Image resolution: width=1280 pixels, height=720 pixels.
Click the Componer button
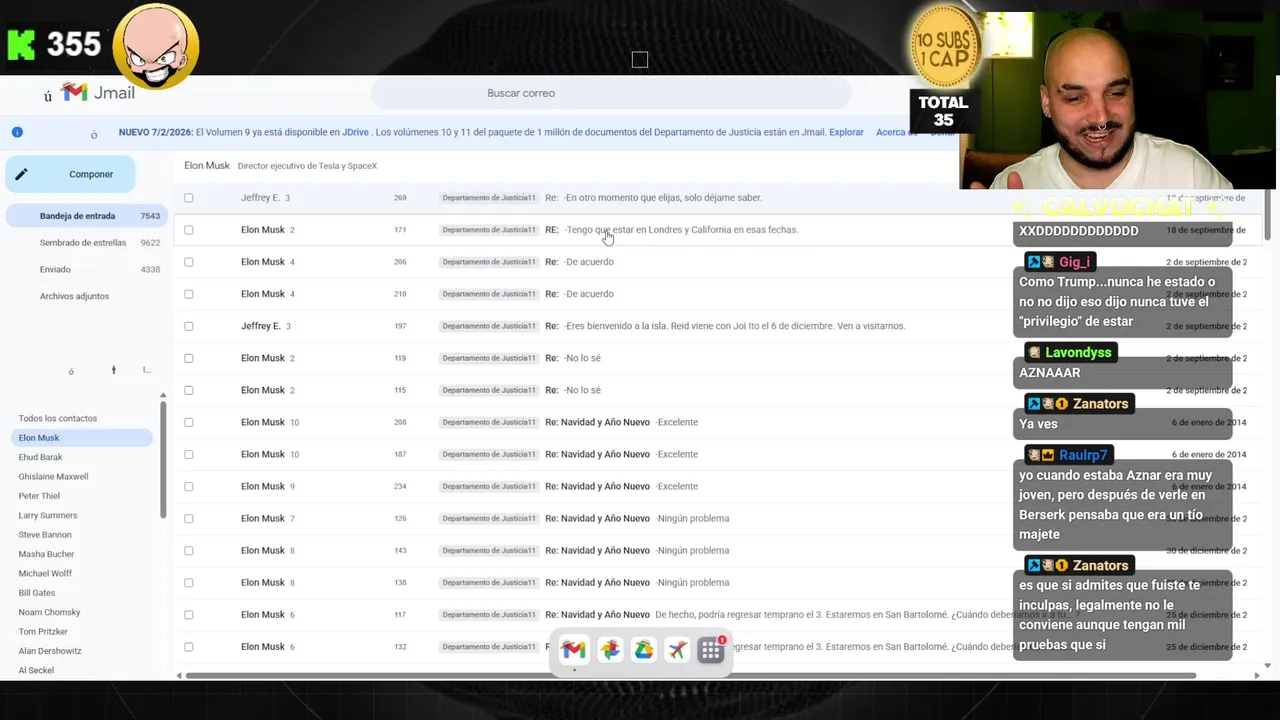(70, 174)
